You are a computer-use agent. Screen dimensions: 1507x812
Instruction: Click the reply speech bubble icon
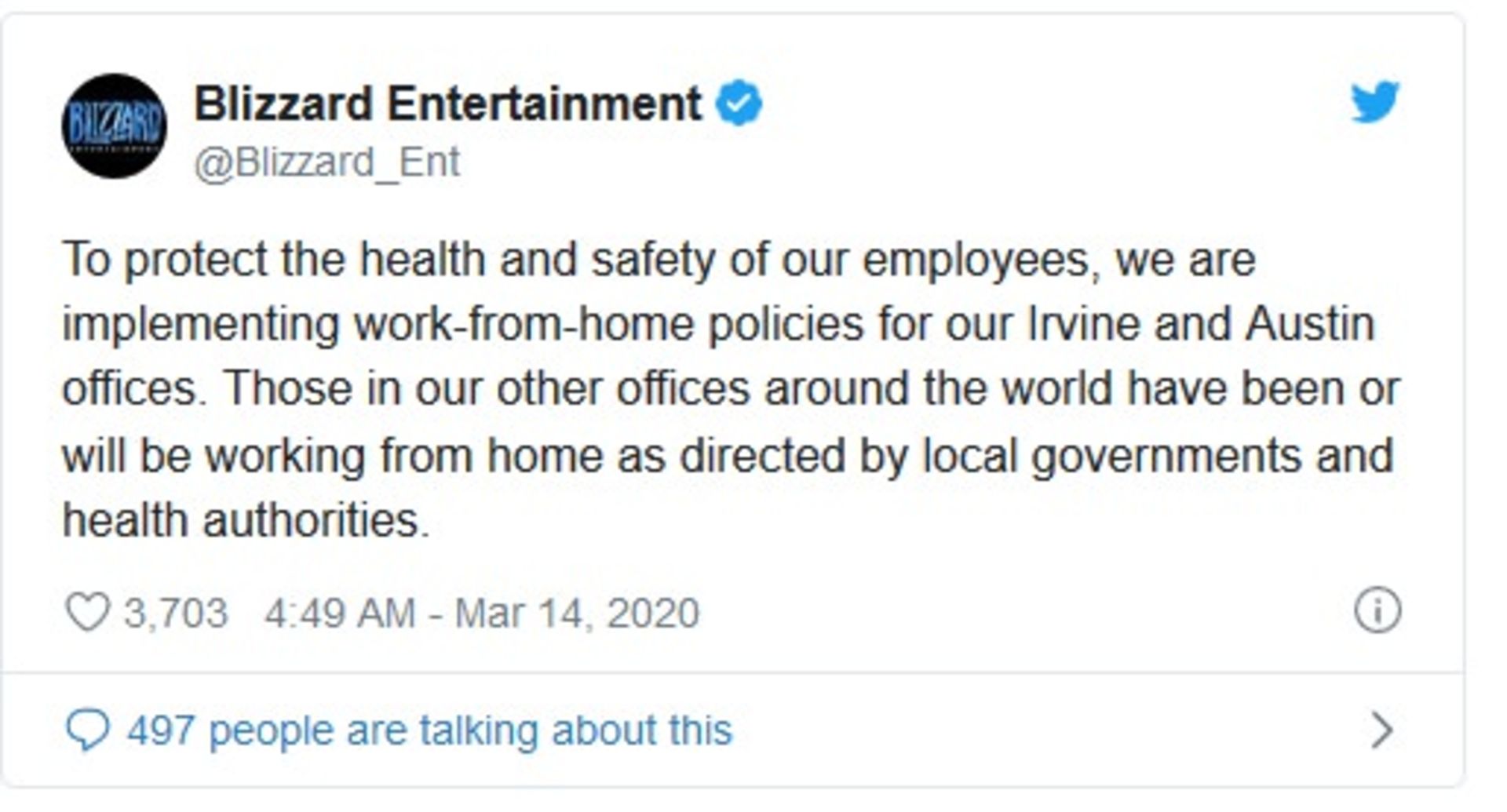point(87,730)
